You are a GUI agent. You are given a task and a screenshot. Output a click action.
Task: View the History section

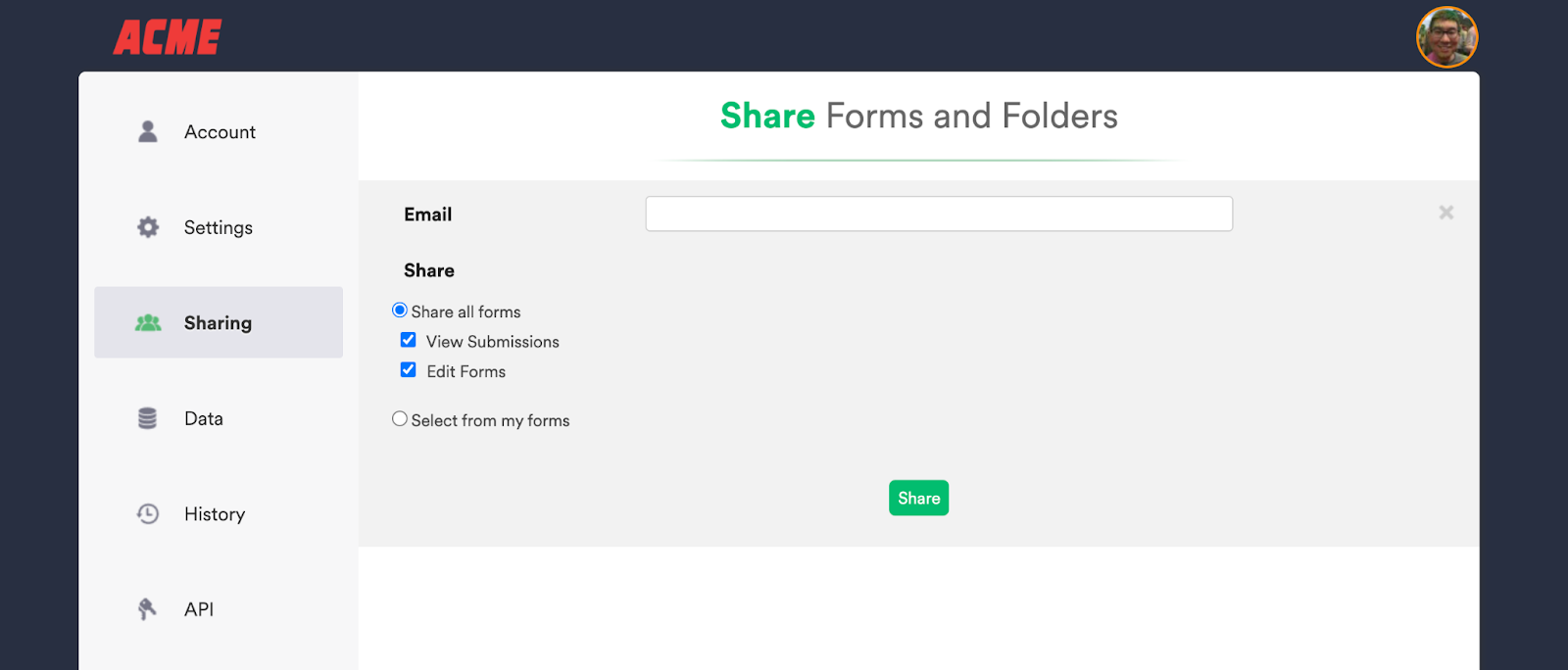tap(215, 514)
